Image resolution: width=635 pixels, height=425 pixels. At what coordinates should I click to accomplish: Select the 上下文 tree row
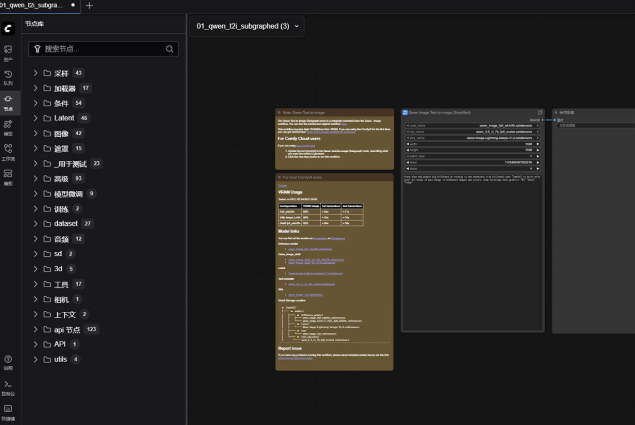pos(103,314)
